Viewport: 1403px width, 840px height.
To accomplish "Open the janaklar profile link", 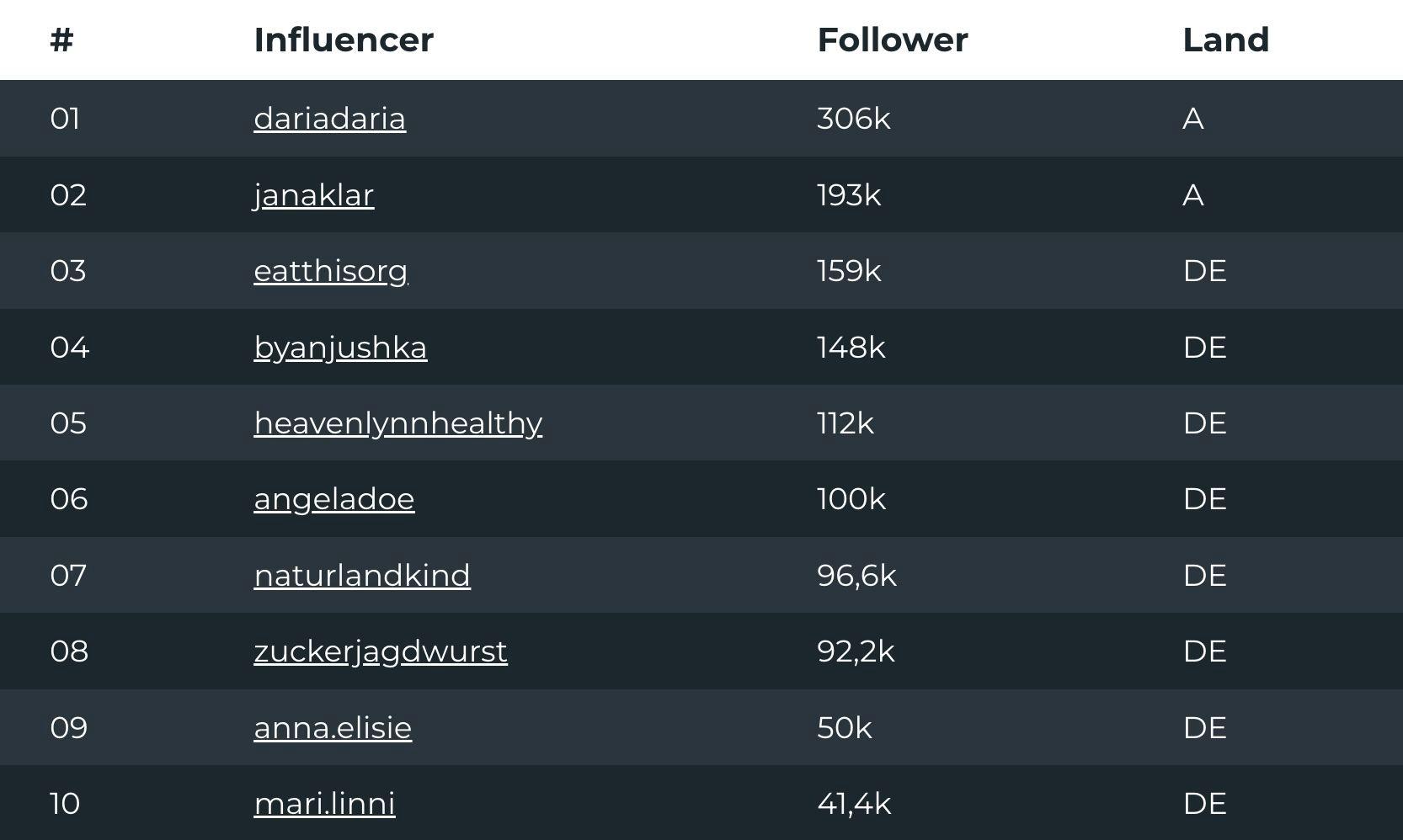I will [x=313, y=195].
